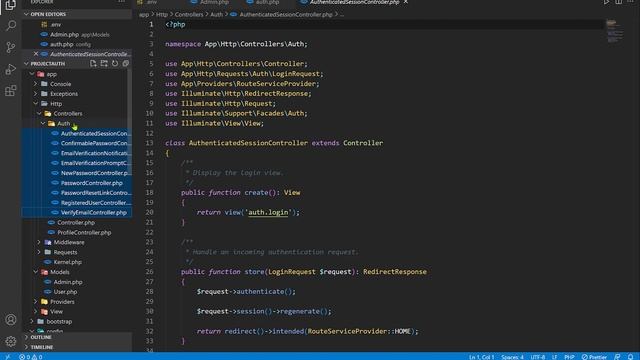Open the Search view in activity bar

[11, 26]
